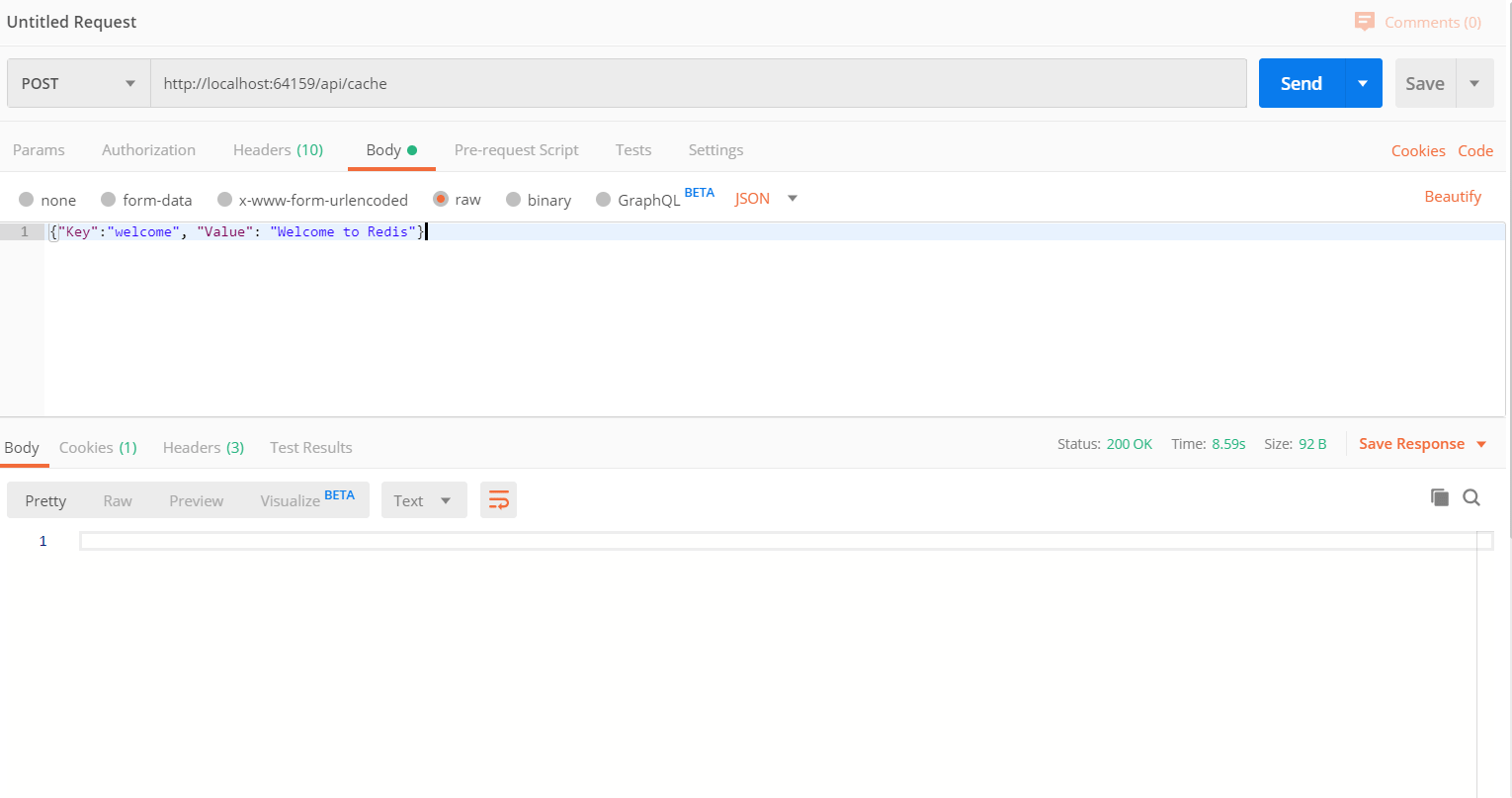Toggle line wrap in response viewer
Viewport: 1512px width, 798px height.
click(x=498, y=500)
